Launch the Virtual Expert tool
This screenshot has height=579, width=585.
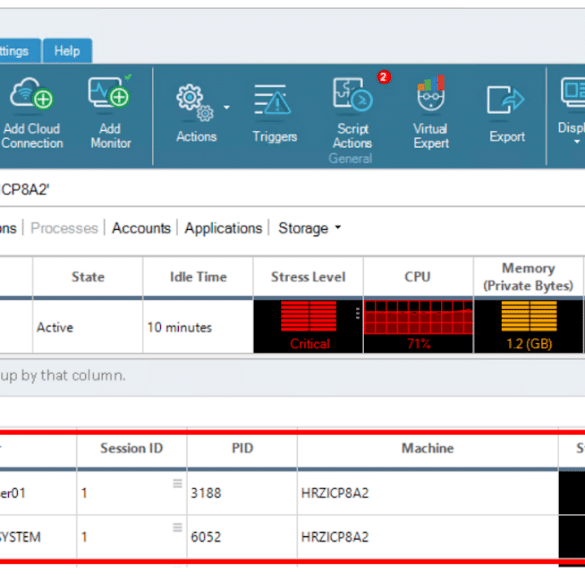[431, 93]
